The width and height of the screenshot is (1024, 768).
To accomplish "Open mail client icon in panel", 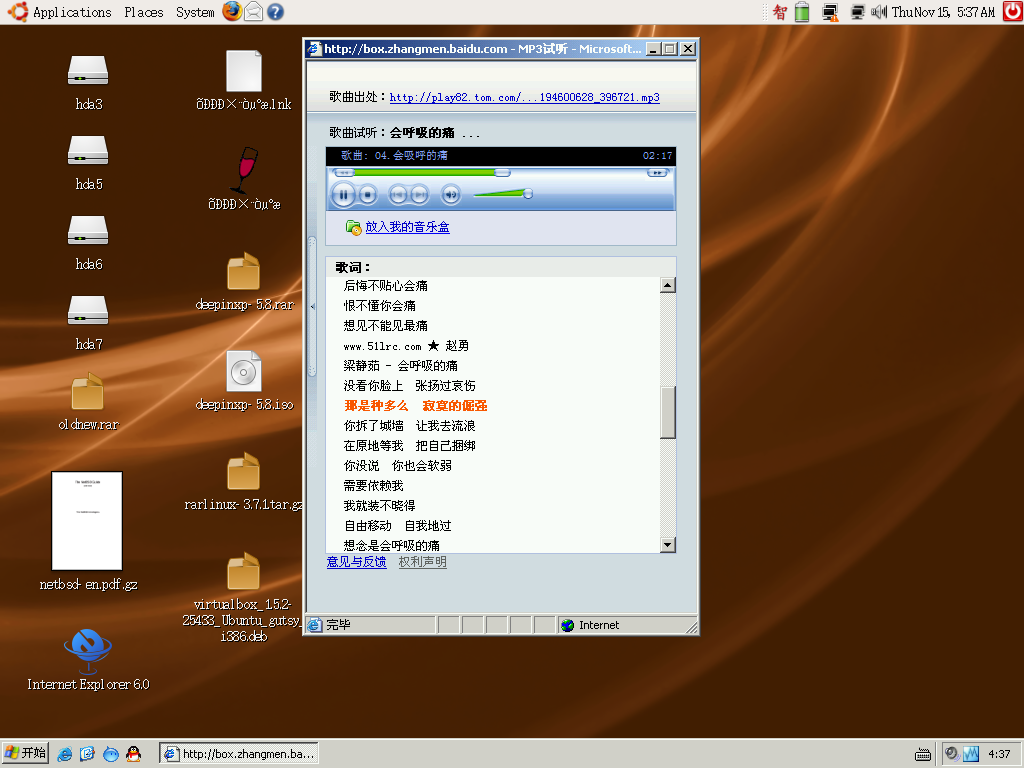I will point(253,12).
